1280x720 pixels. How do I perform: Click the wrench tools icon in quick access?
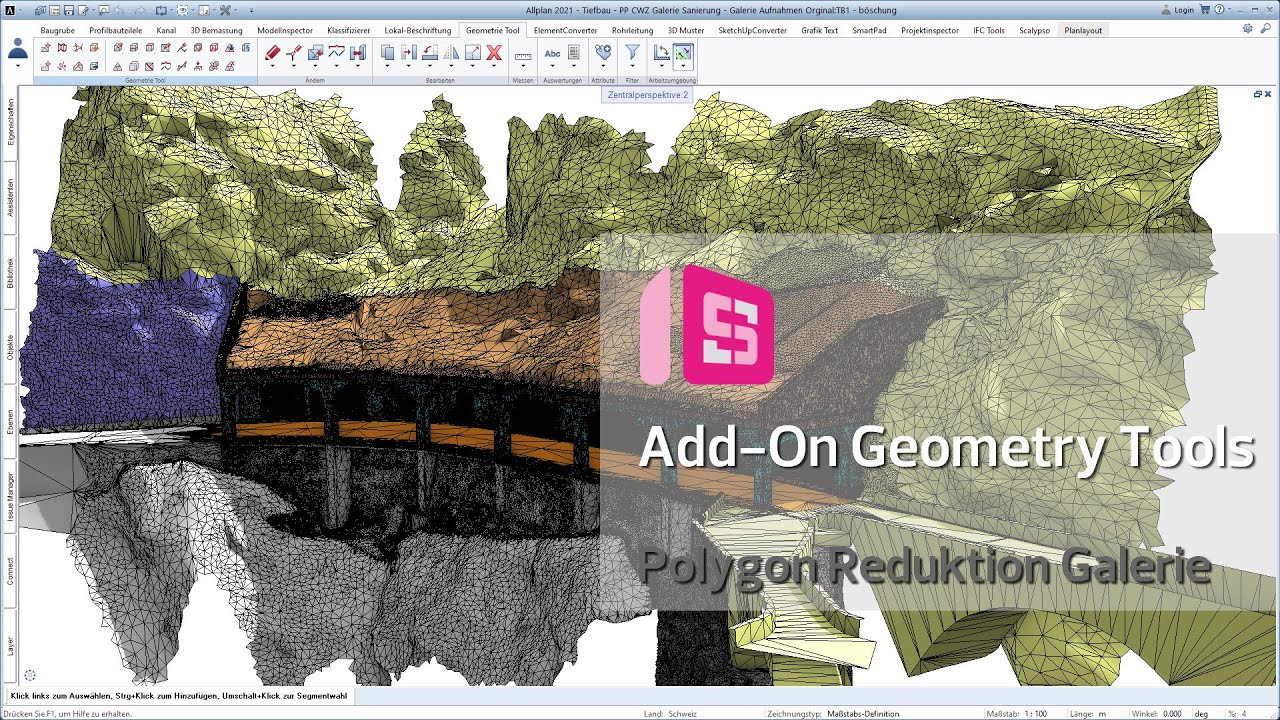coord(224,10)
